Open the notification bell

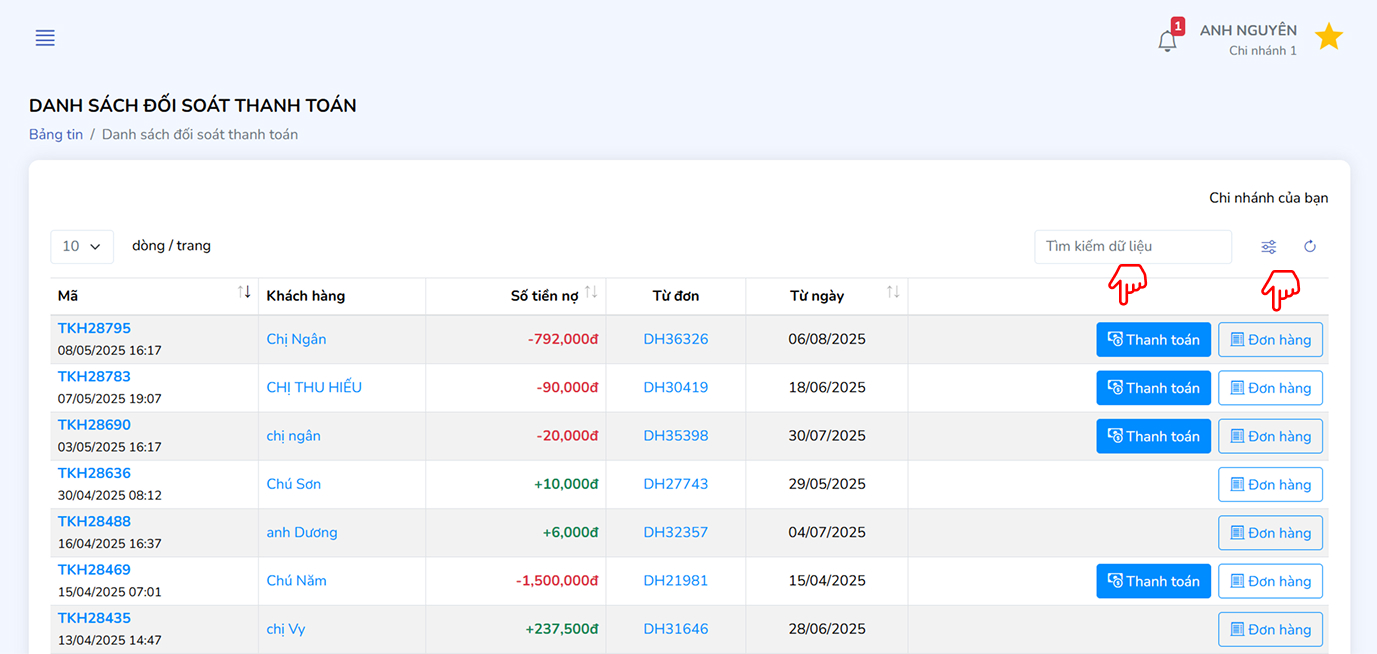(x=1167, y=41)
